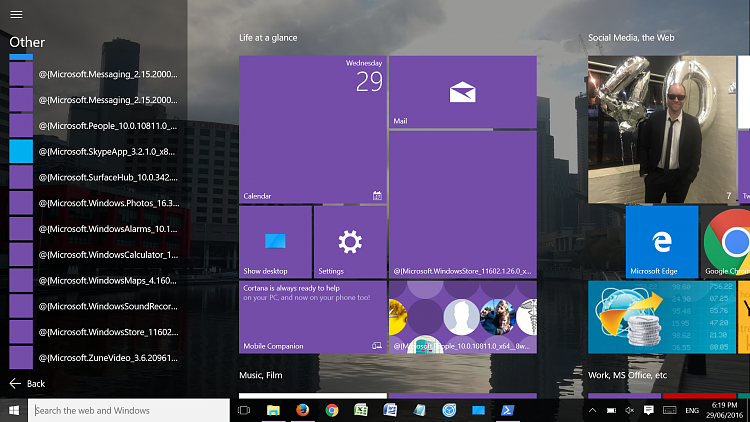The width and height of the screenshot is (750, 422).
Task: Open Microsoft.People_10.0.10811.0 in the list
Action: tap(94, 126)
